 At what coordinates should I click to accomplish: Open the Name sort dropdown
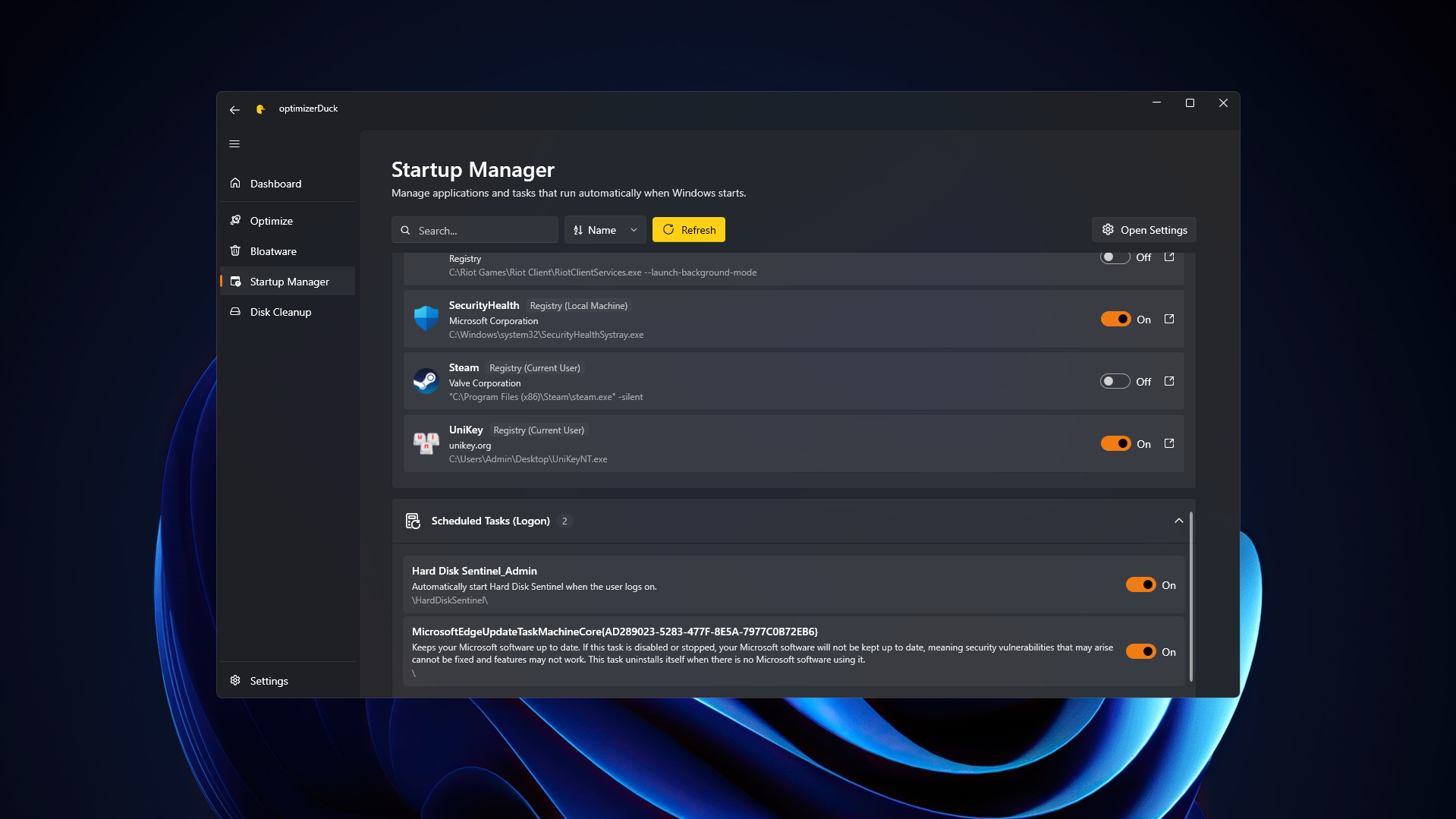(x=605, y=230)
